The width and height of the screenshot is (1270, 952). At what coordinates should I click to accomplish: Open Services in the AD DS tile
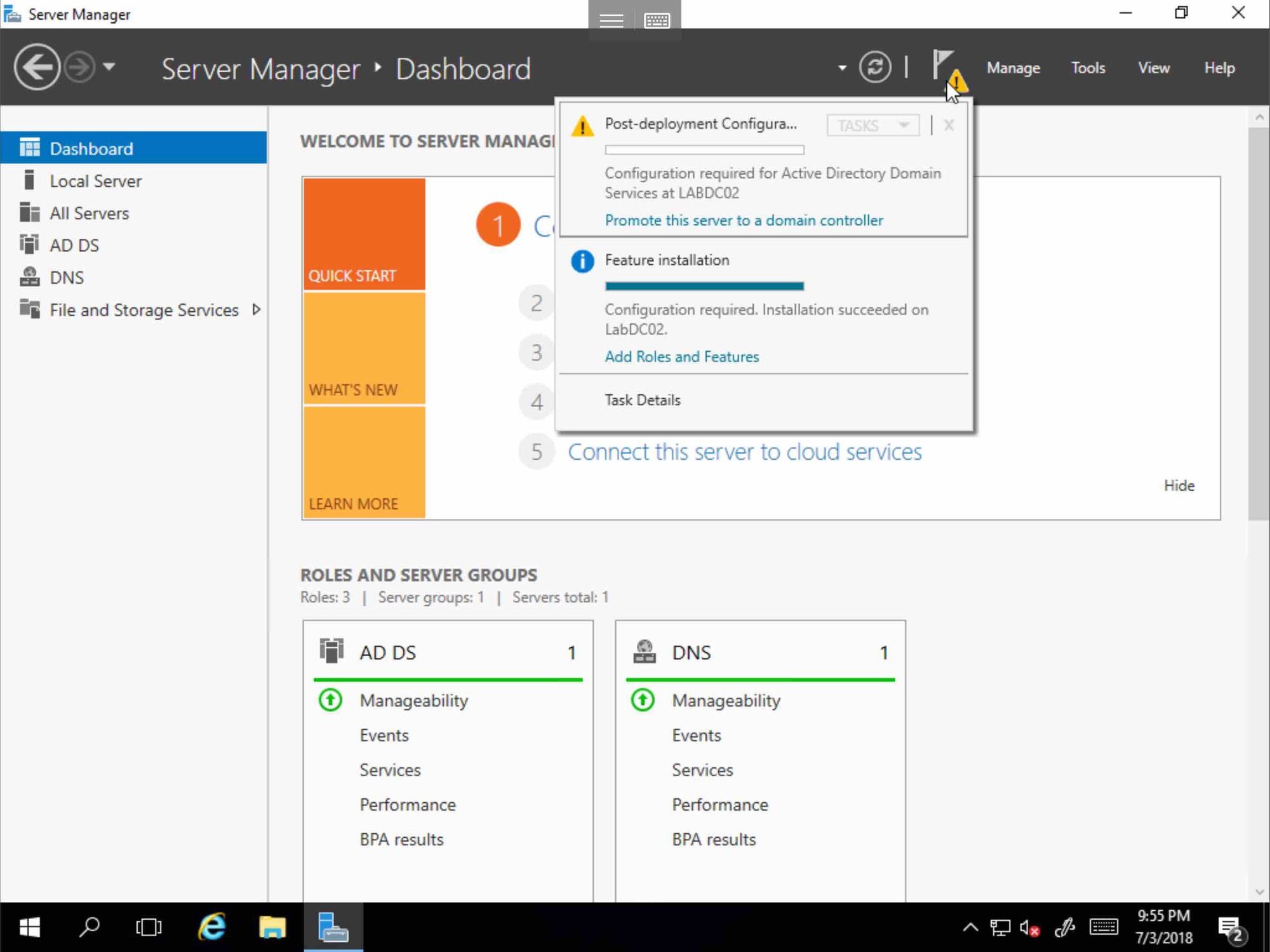click(390, 770)
